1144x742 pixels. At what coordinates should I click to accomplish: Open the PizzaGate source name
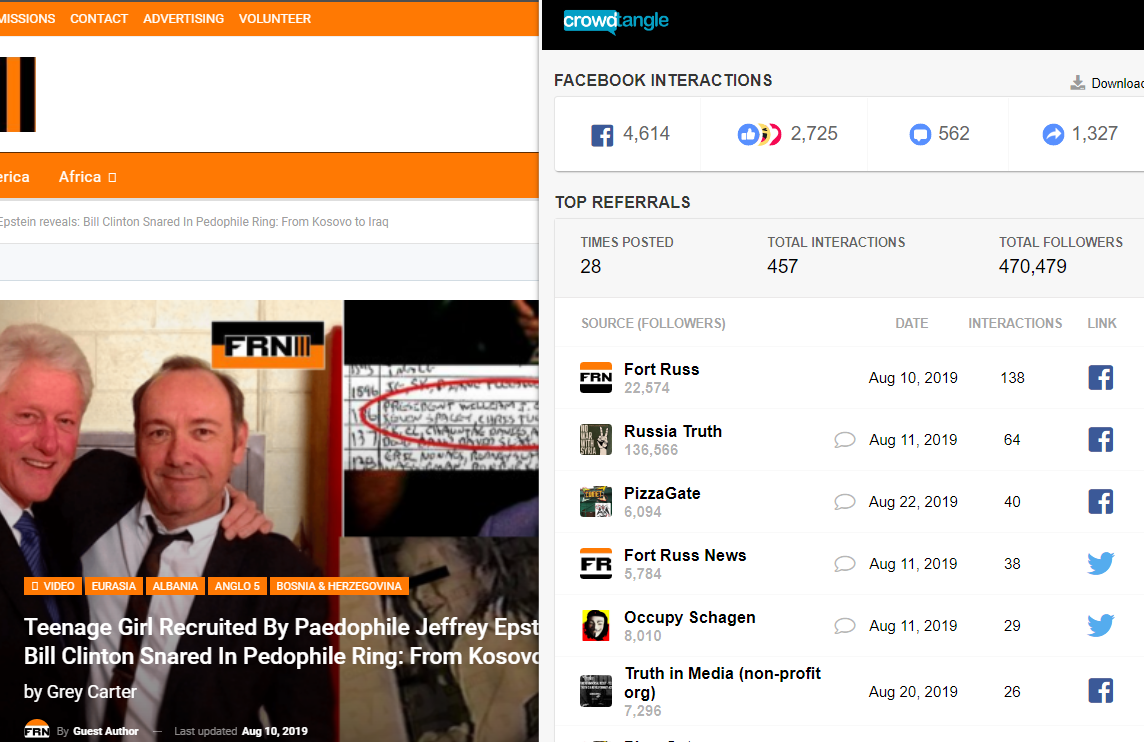[x=662, y=493]
